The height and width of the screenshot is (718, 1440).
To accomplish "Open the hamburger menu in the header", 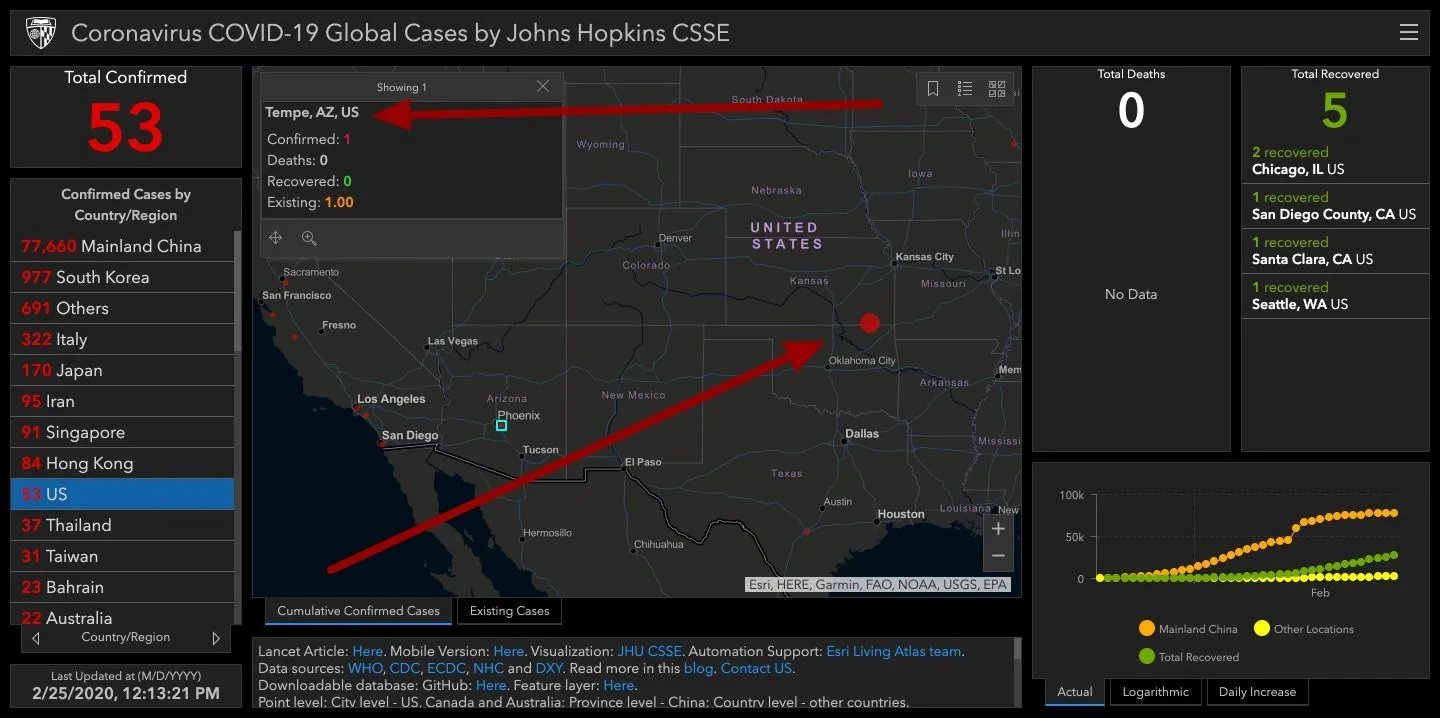I will pos(1408,33).
